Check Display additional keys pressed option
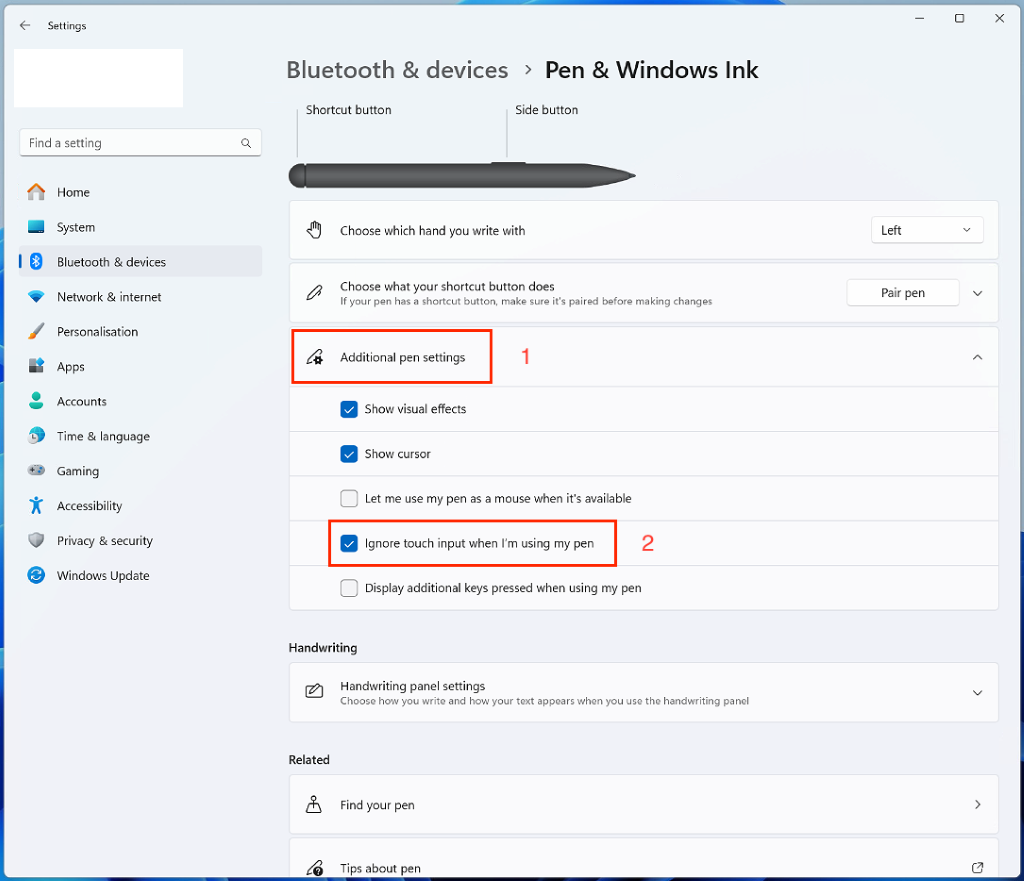Image resolution: width=1024 pixels, height=881 pixels. point(349,588)
